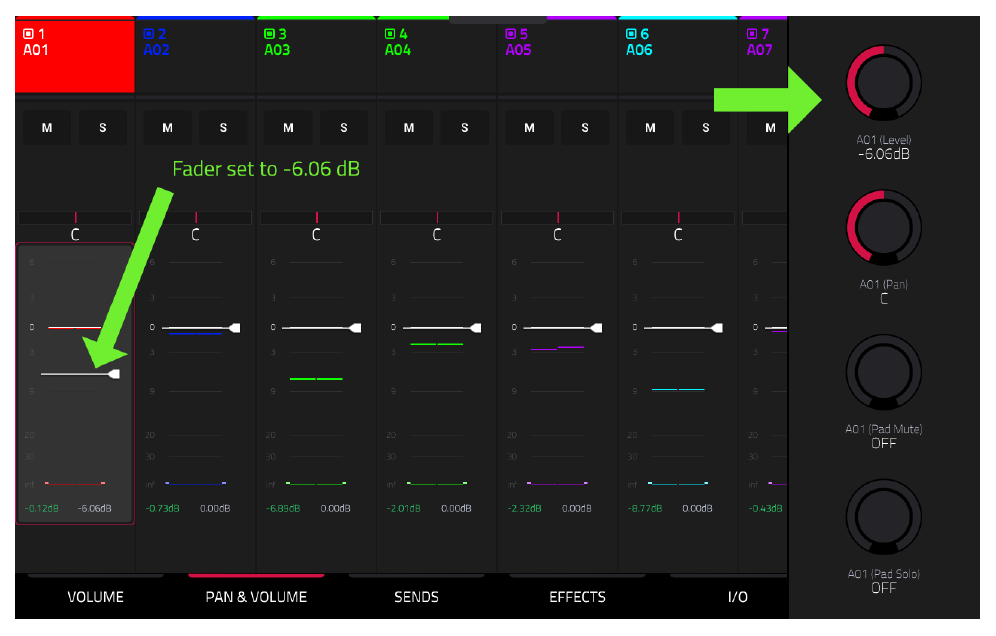Mute channel A04 with its M button
Screen dimensions: 996x636
point(409,128)
